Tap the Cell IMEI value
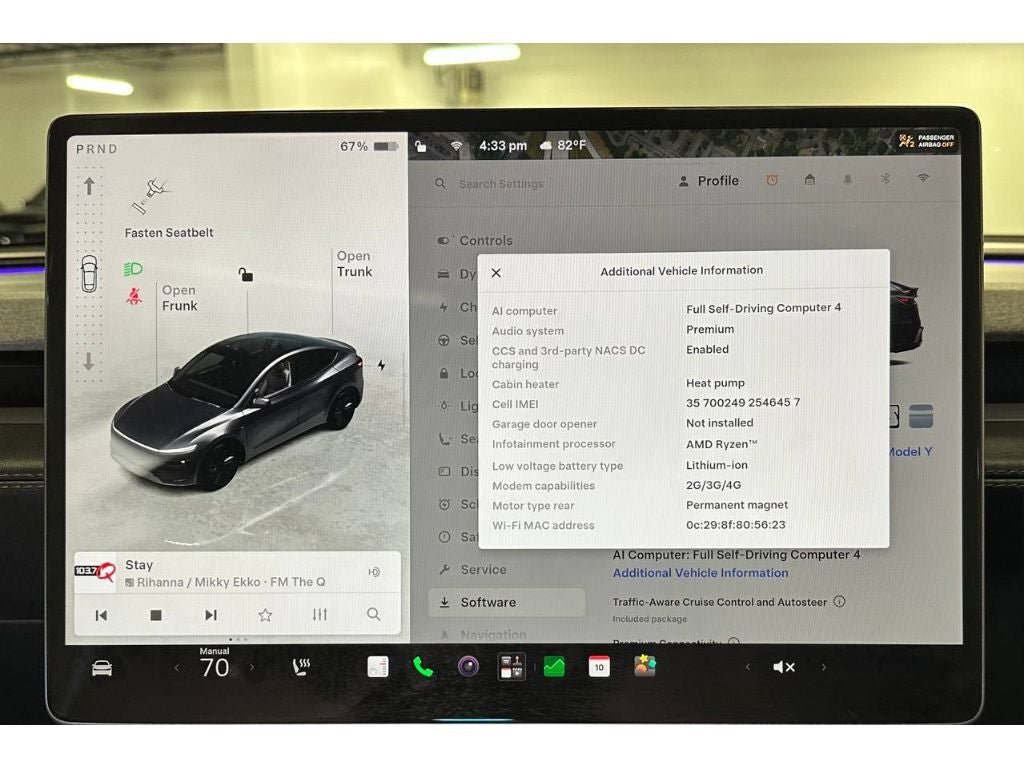Screen dimensions: 1024x768 pyautogui.click(x=743, y=403)
